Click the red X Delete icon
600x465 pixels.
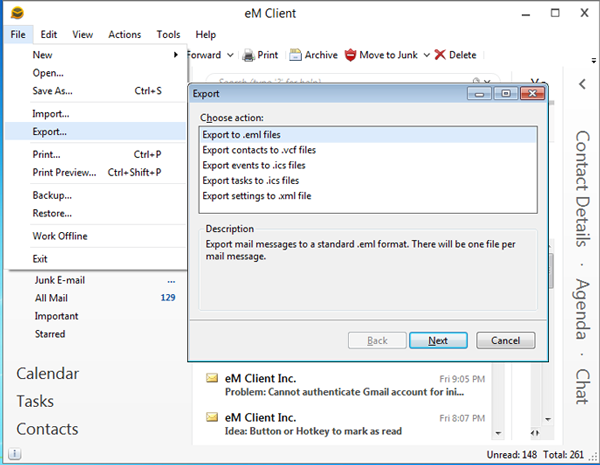[x=440, y=55]
